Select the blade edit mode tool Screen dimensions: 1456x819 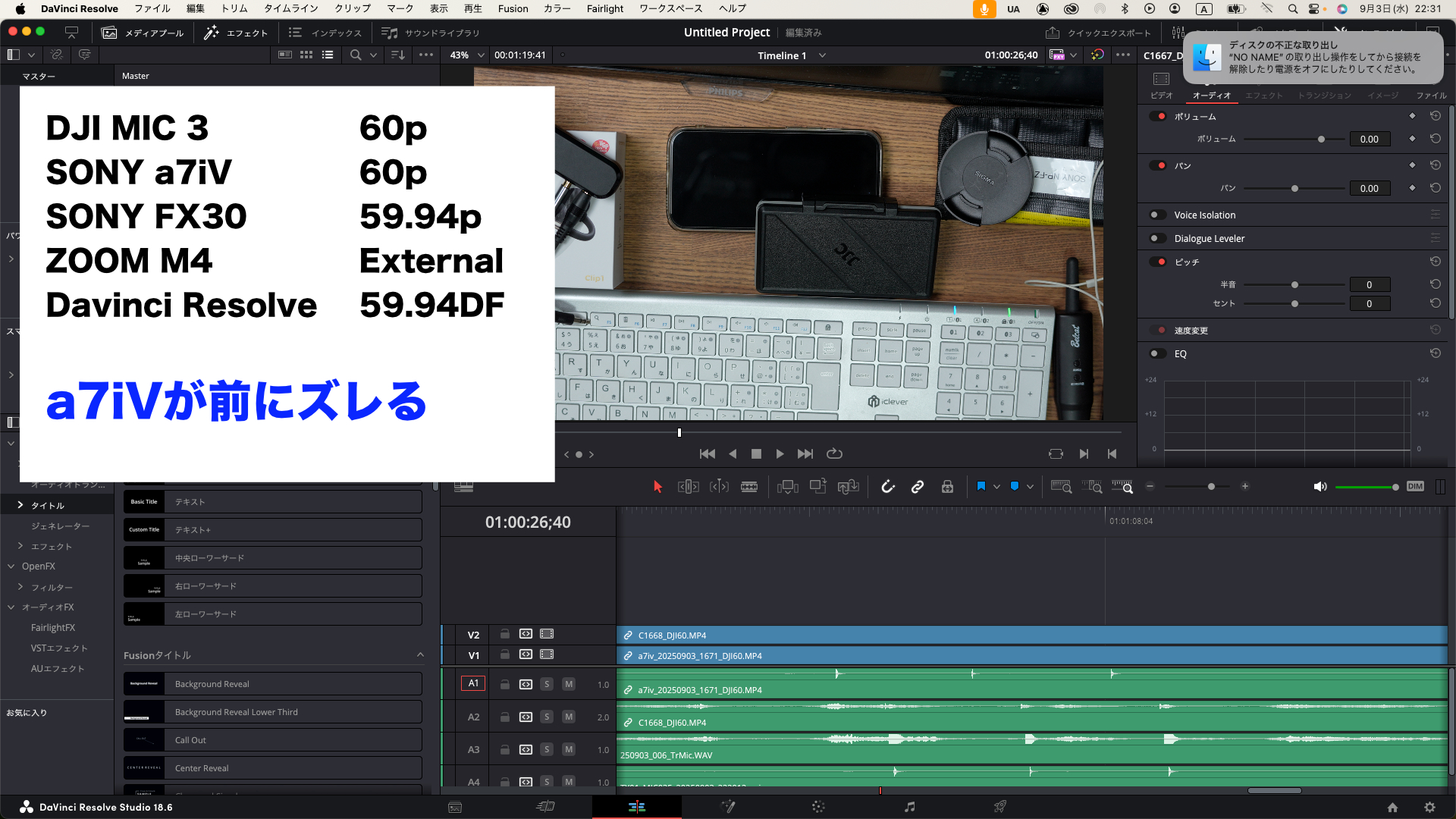pyautogui.click(x=749, y=487)
